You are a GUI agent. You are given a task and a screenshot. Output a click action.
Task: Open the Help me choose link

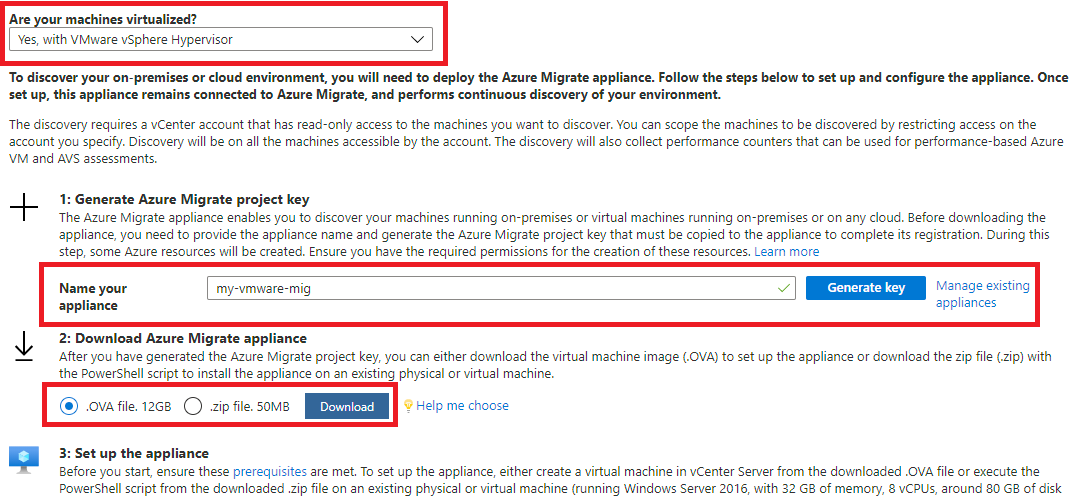(x=462, y=406)
